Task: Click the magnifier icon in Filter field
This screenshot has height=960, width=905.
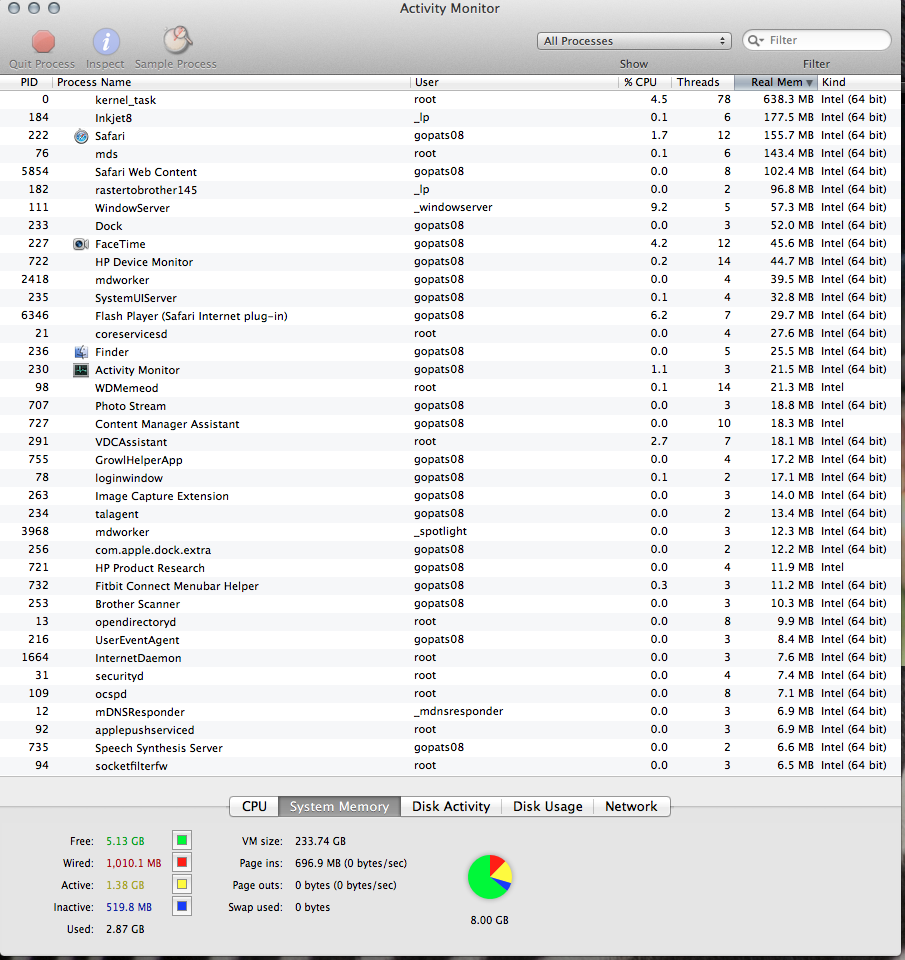Action: (756, 40)
